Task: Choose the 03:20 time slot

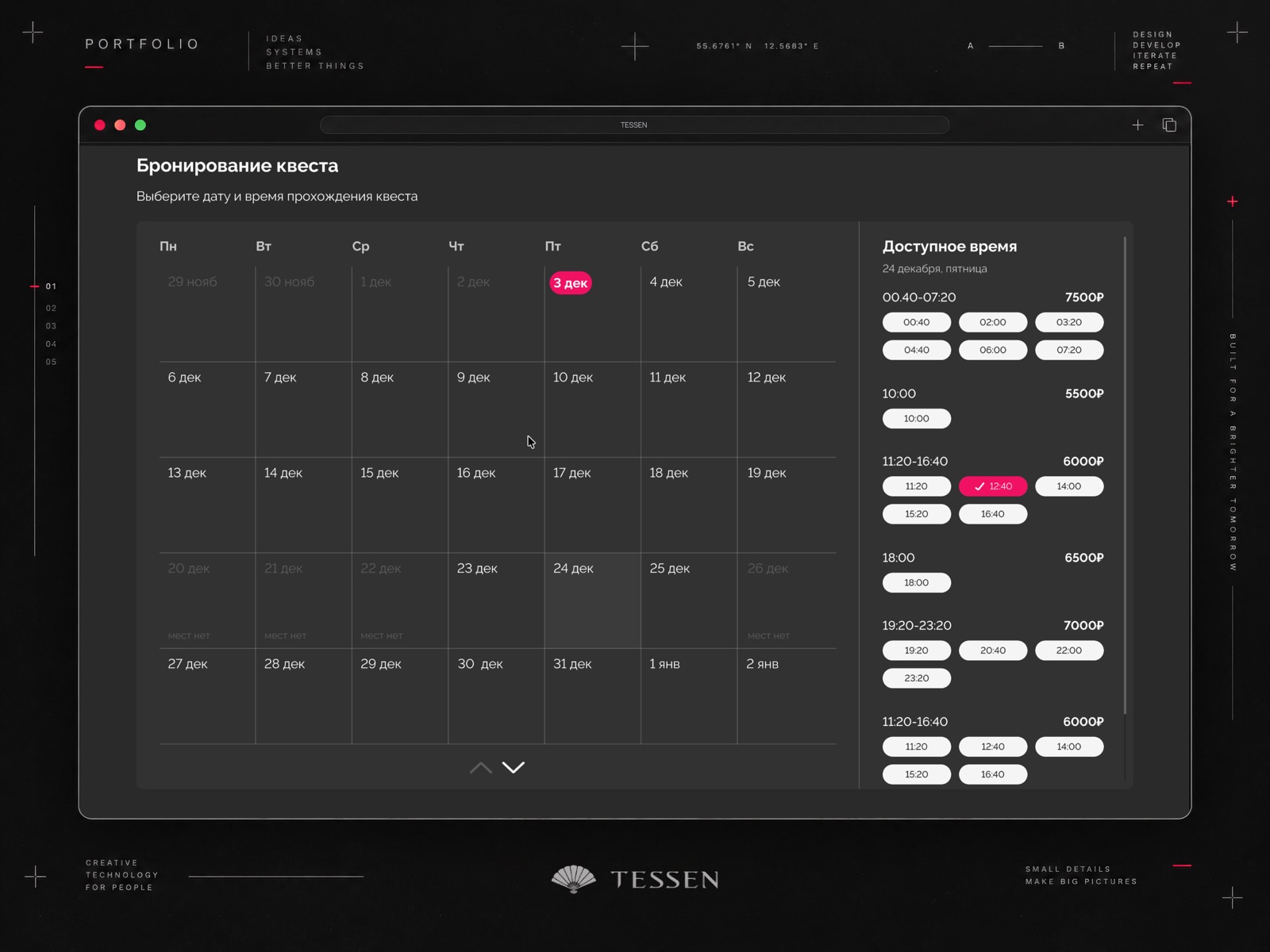Action: tap(1069, 322)
